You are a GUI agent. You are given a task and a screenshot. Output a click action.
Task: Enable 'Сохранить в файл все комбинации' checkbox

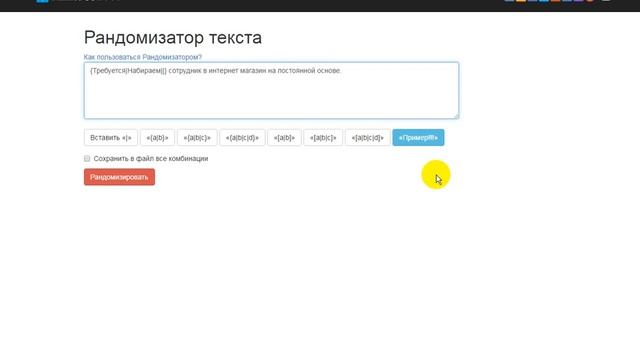(87, 158)
